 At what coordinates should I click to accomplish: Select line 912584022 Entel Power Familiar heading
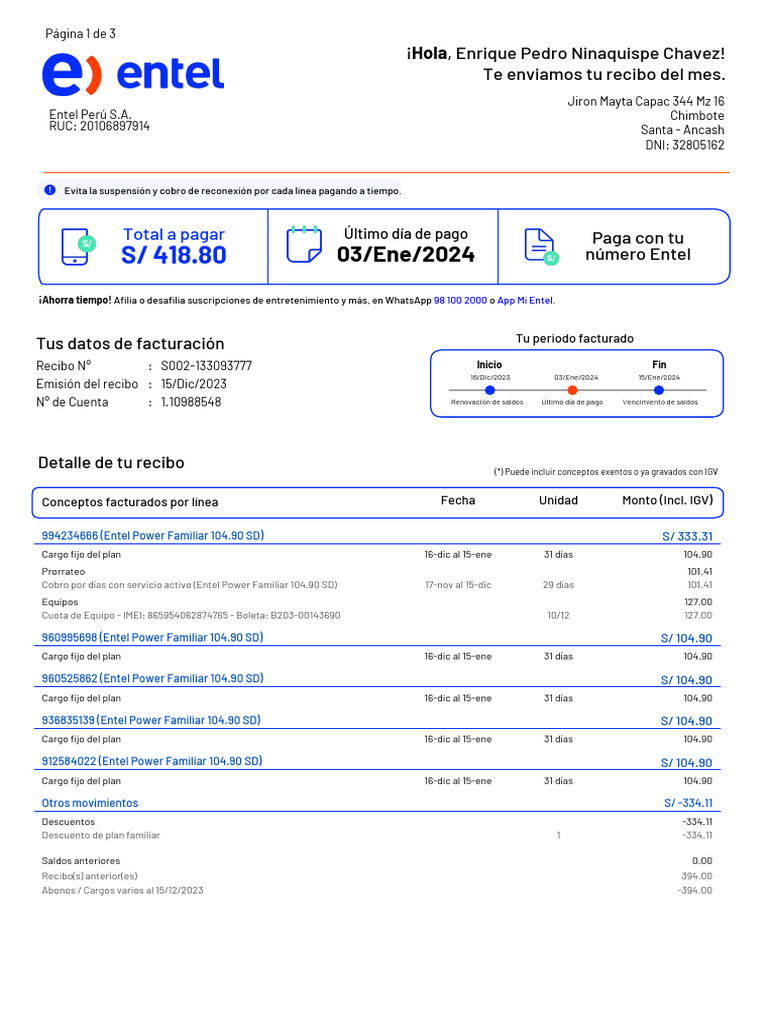(152, 761)
